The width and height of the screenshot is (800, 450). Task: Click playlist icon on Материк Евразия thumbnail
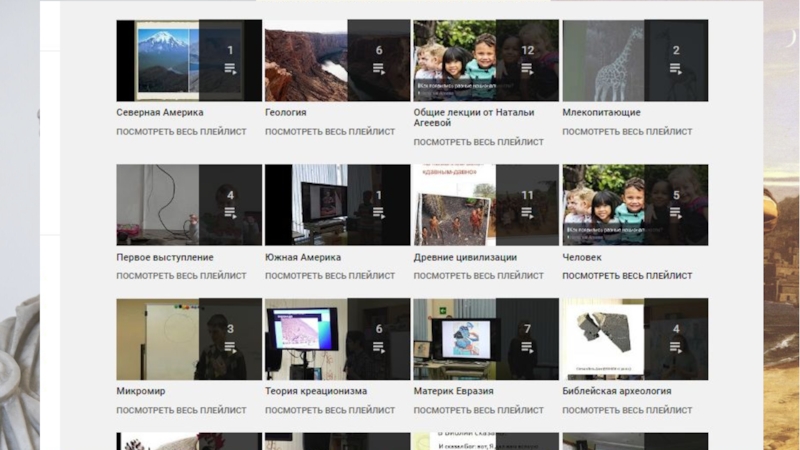(x=528, y=347)
